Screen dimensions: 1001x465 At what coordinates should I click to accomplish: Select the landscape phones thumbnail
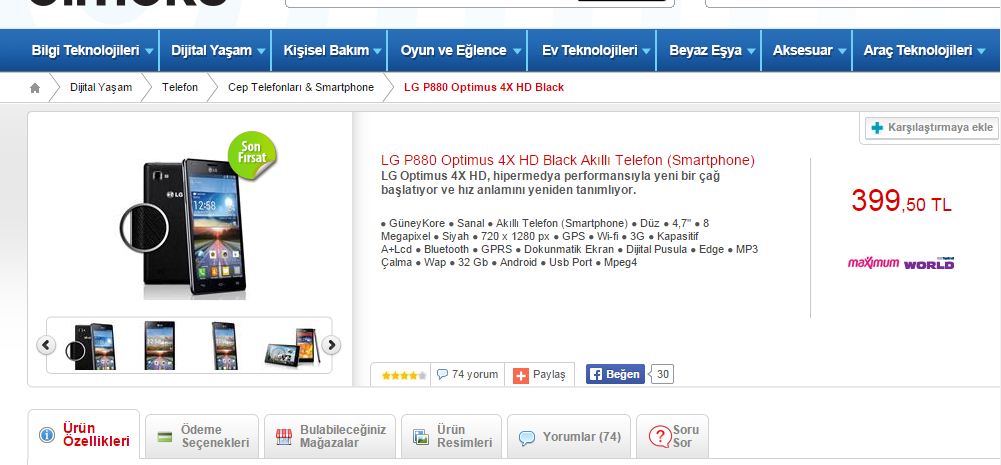[x=292, y=346]
